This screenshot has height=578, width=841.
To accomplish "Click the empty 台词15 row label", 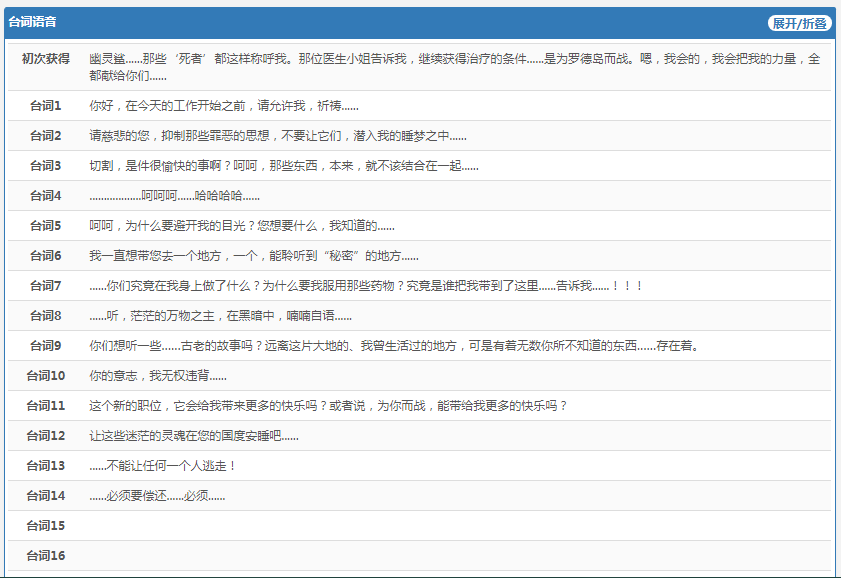I will tap(46, 526).
